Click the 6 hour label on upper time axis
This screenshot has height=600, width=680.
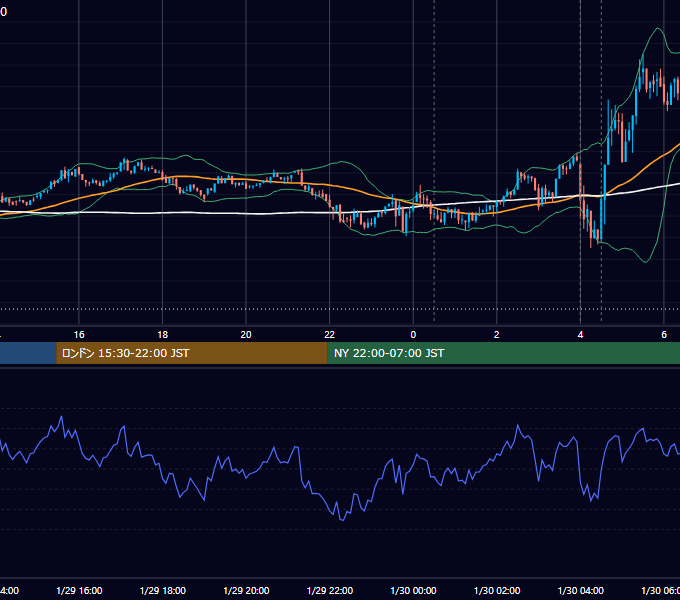coord(664,335)
